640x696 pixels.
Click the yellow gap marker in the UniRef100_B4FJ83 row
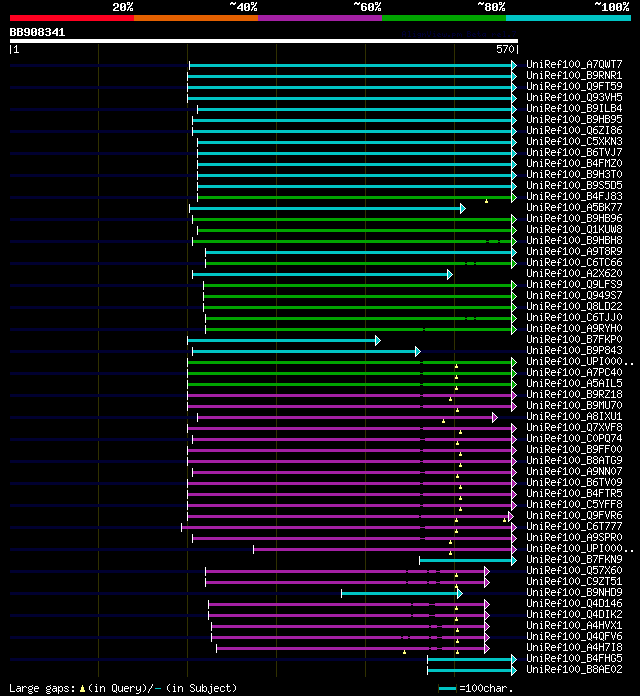486,201
